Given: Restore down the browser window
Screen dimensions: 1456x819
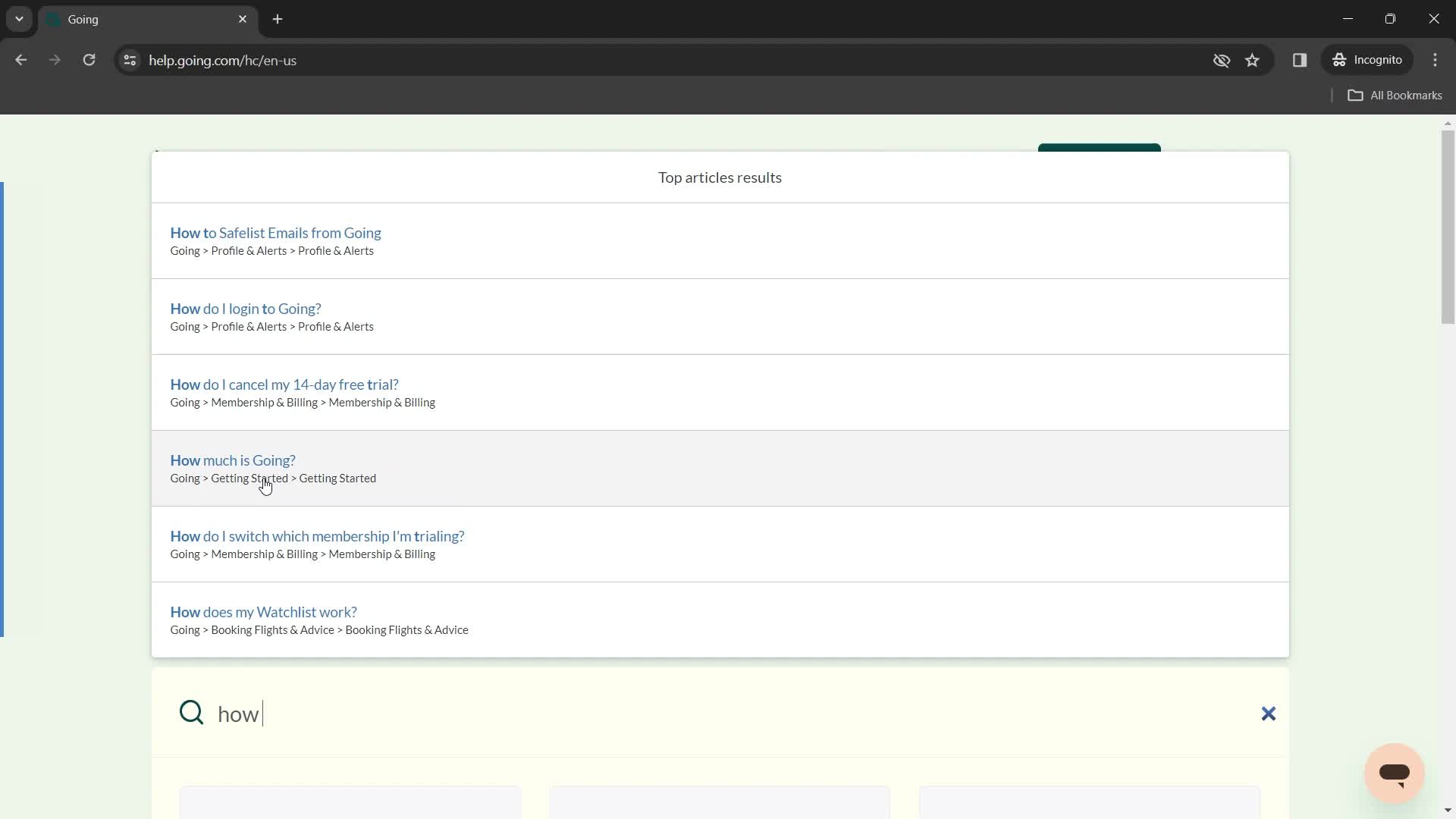Looking at the screenshot, I should [1390, 19].
